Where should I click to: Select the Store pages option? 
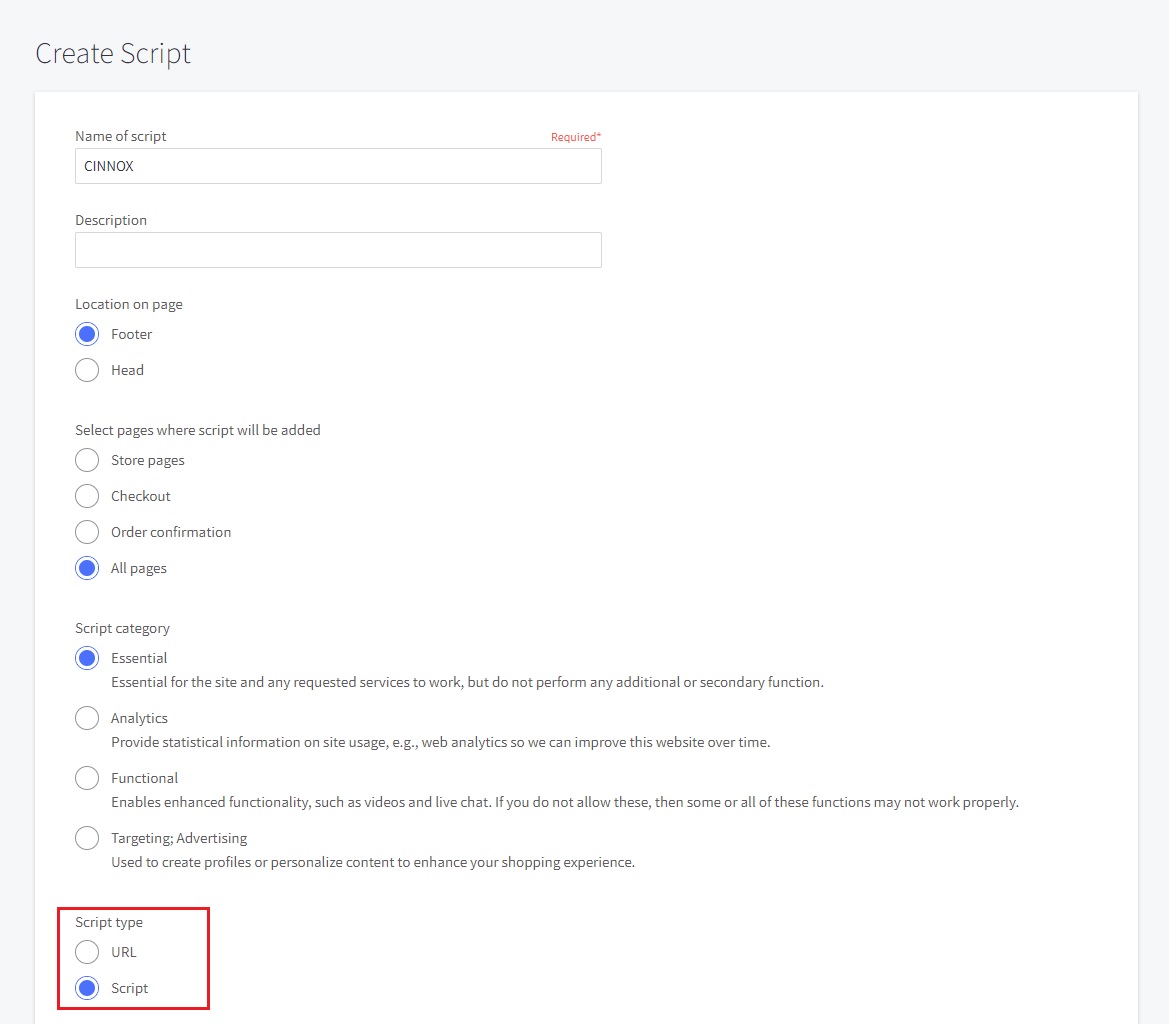(x=87, y=460)
